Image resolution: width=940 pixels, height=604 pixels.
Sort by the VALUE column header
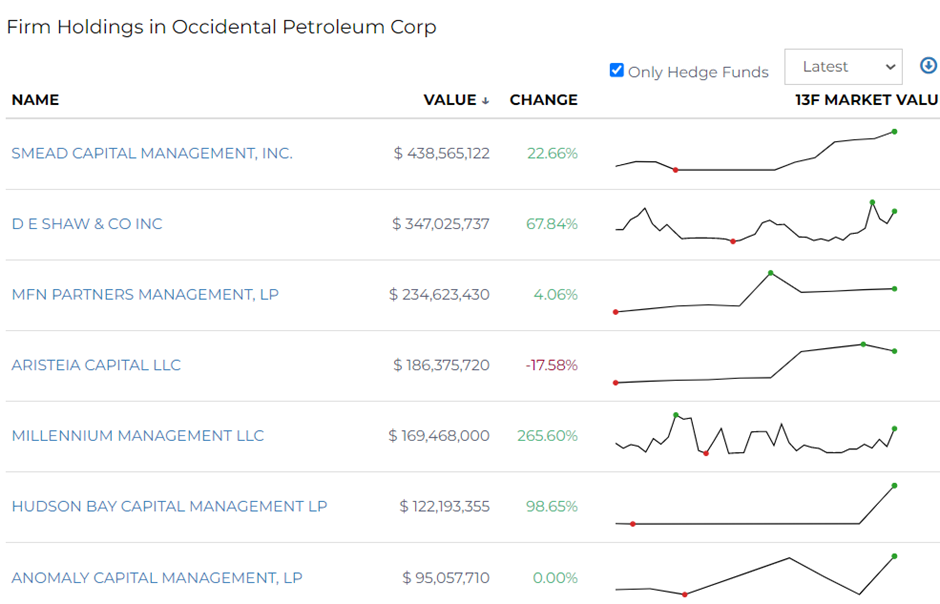(456, 100)
